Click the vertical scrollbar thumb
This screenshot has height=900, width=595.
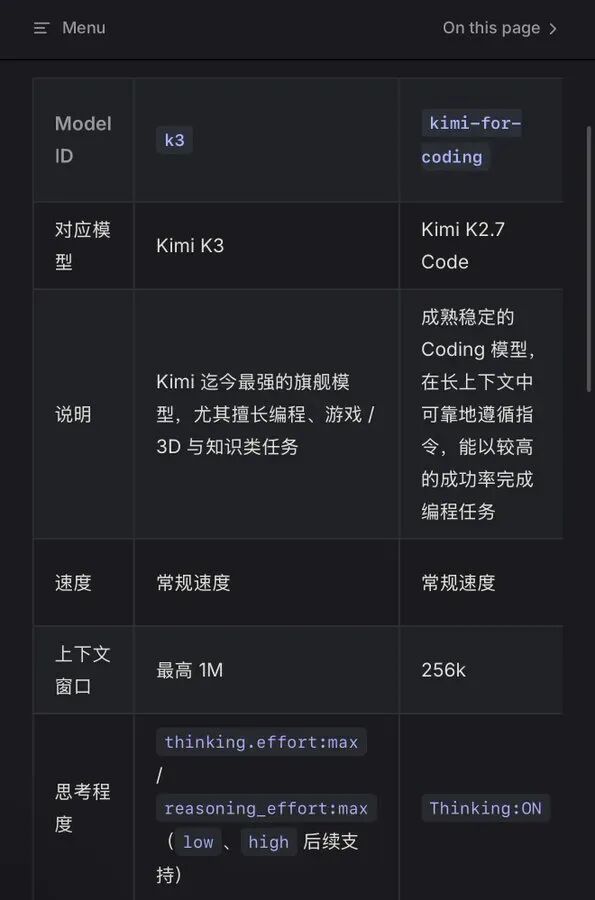coord(589,259)
